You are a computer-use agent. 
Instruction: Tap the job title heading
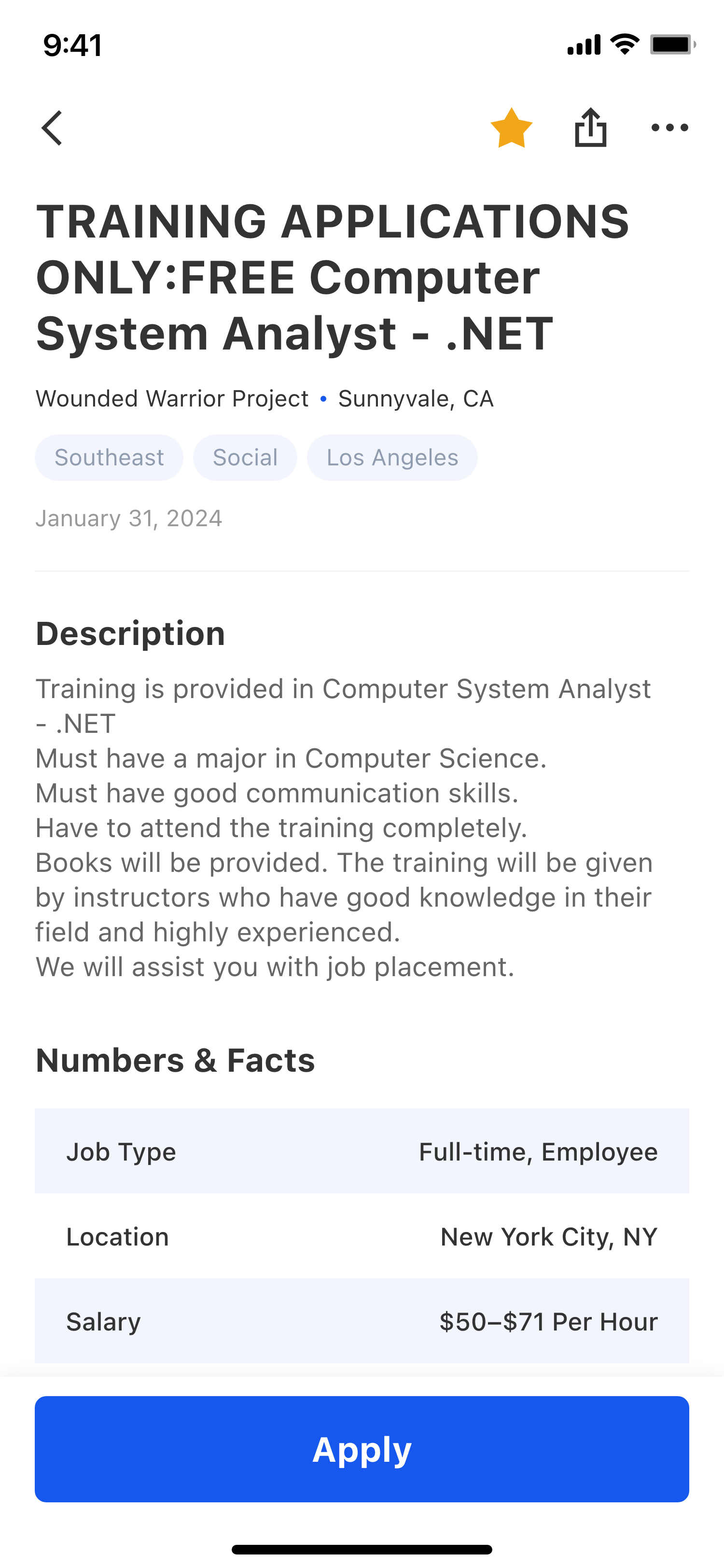(332, 277)
